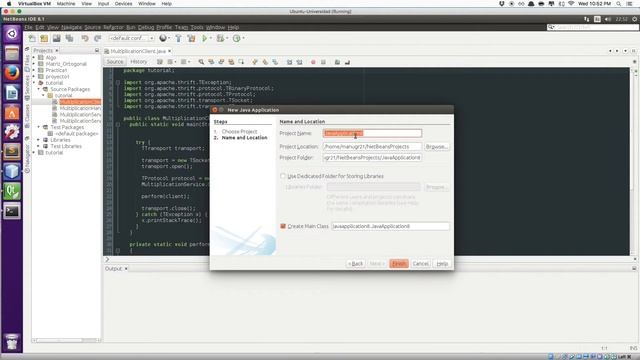Collapse the Source Packages node
Screen dimensions: 640x360
click(39, 89)
